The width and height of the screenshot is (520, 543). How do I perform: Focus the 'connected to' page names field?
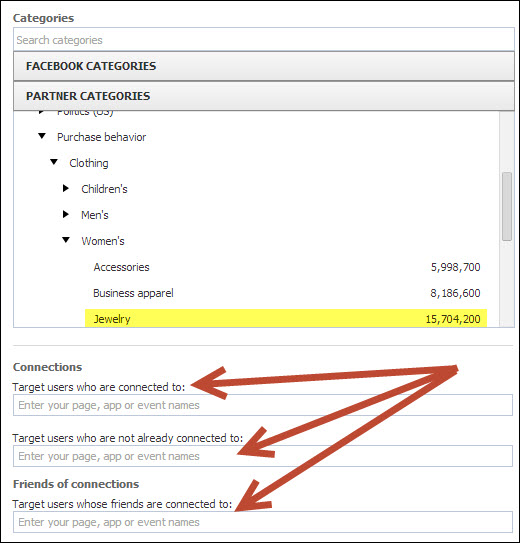(263, 405)
